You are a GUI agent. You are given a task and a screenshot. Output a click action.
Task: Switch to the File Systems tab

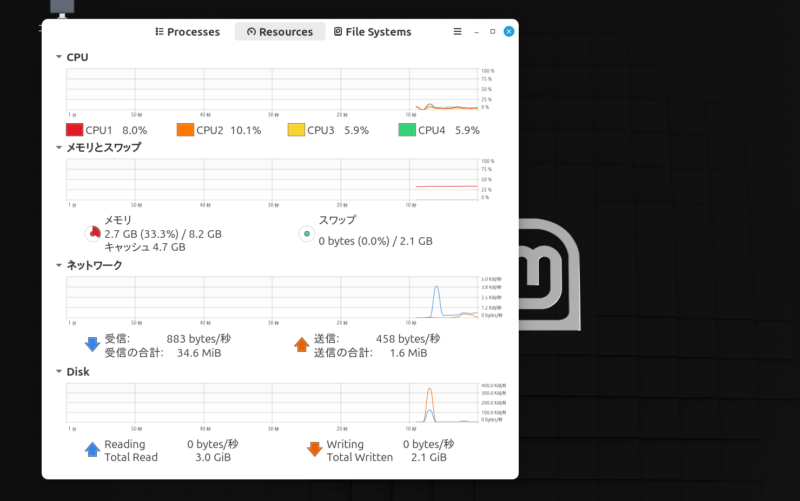[372, 32]
